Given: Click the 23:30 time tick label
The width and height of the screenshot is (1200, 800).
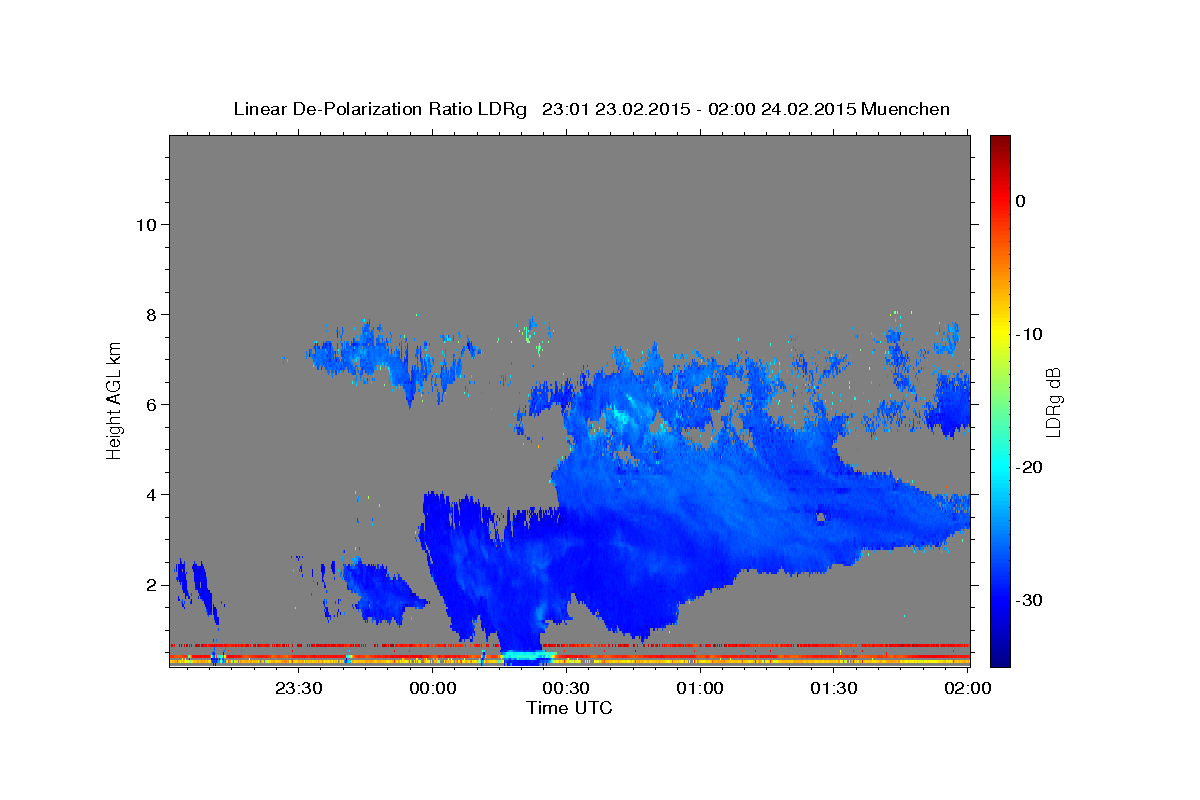Looking at the screenshot, I should pos(298,688).
